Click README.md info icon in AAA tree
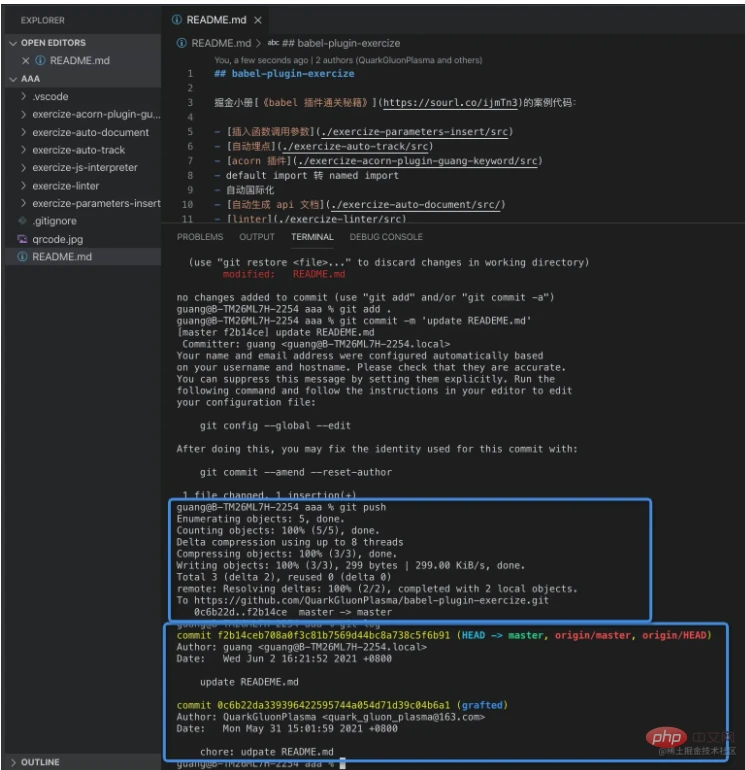This screenshot has width=745, height=770. click(22, 257)
